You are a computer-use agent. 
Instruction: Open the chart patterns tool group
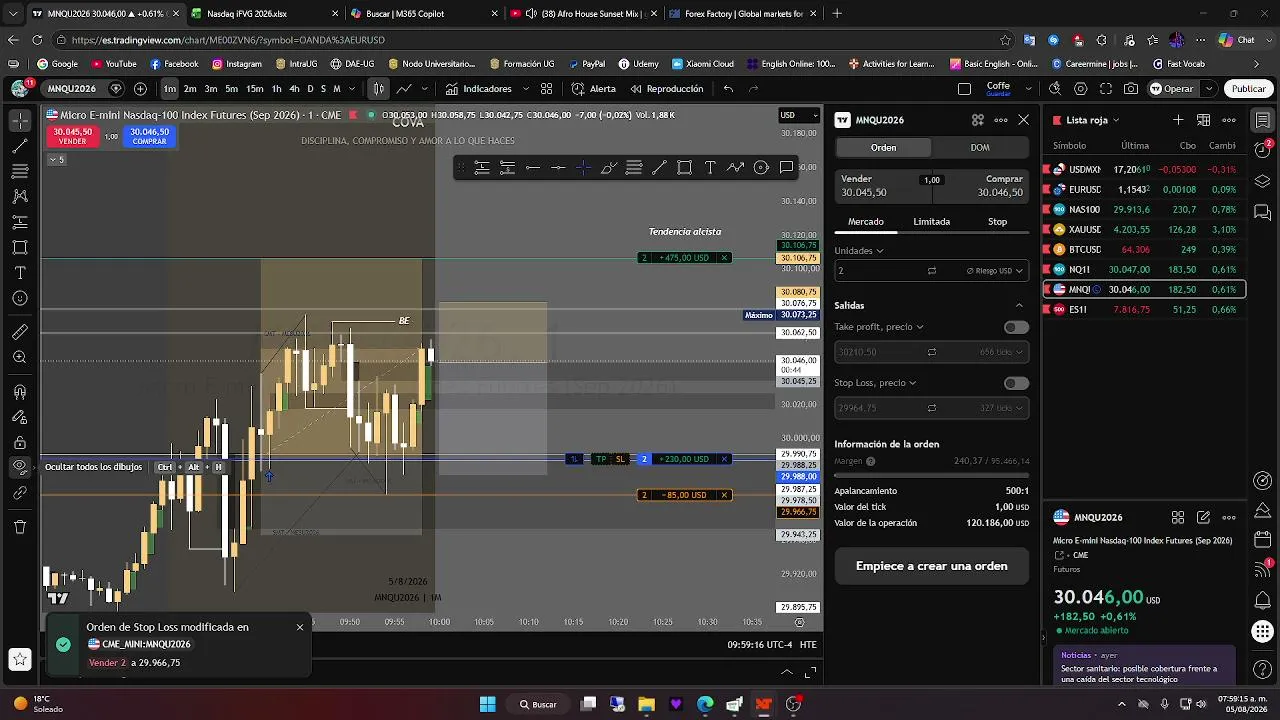(x=20, y=196)
